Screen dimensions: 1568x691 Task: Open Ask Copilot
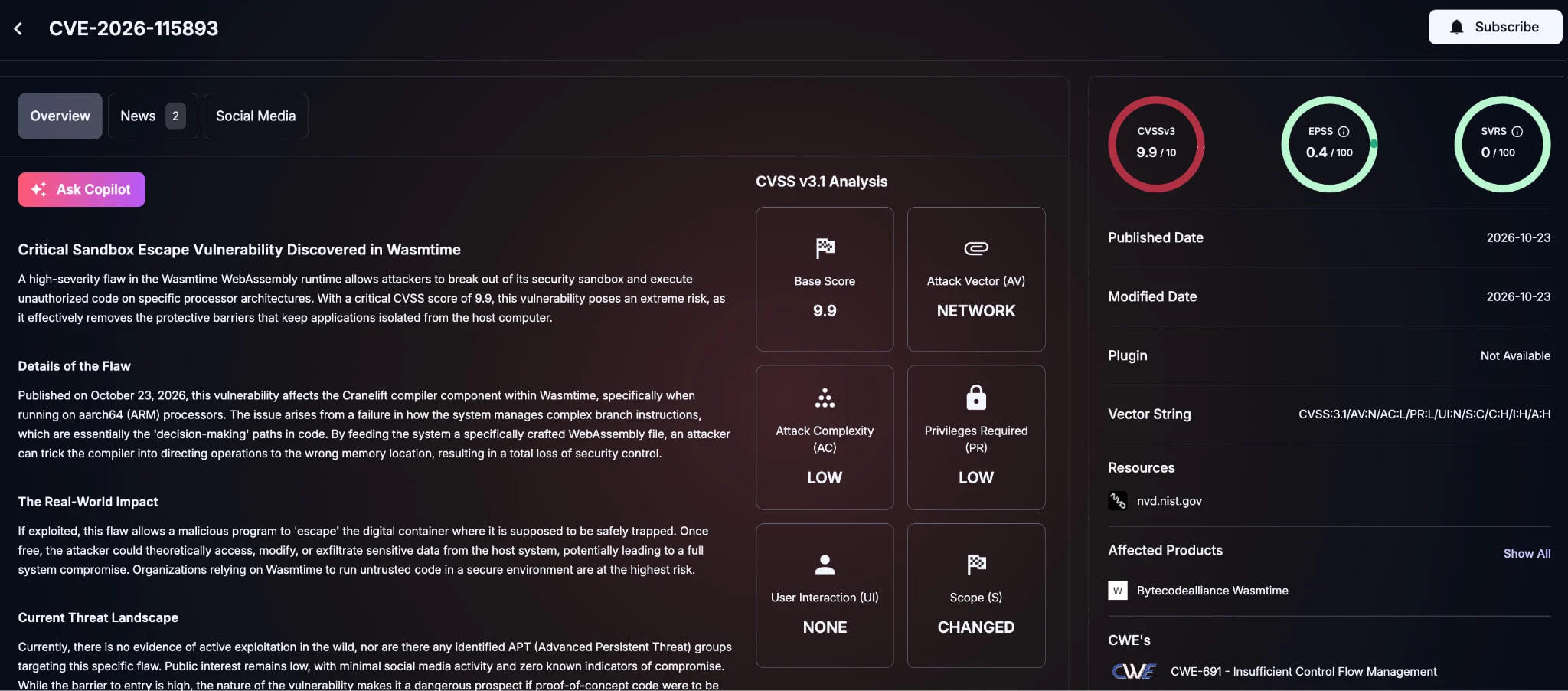point(81,189)
